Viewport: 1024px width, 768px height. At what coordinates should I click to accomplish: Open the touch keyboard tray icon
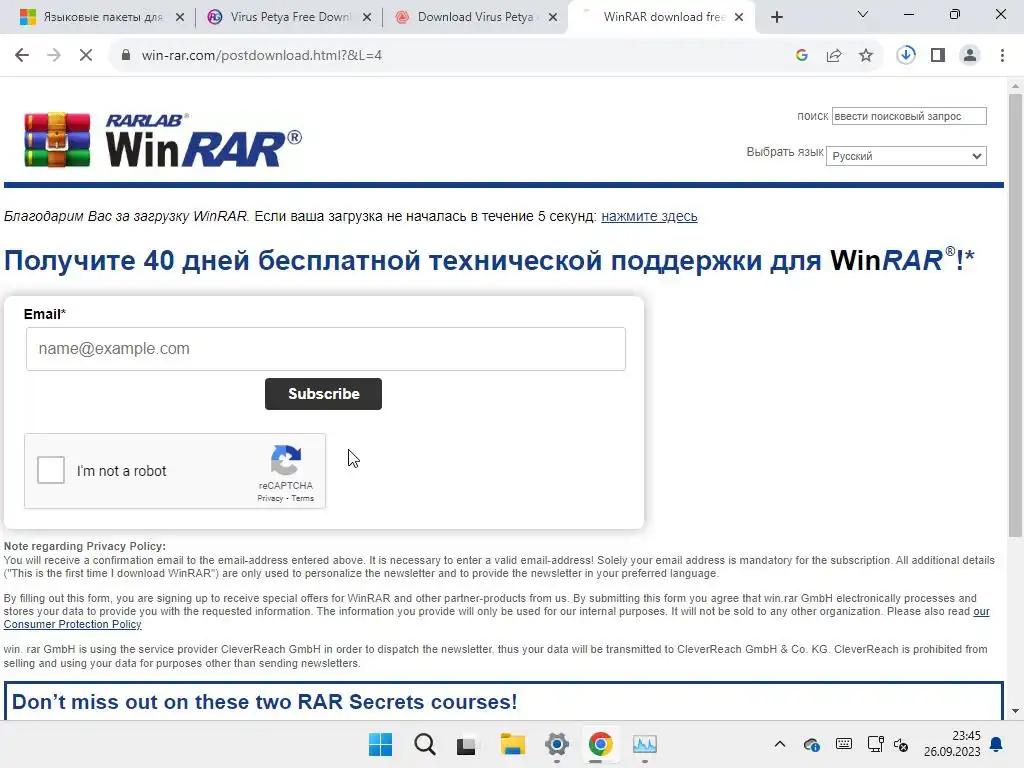(x=844, y=744)
